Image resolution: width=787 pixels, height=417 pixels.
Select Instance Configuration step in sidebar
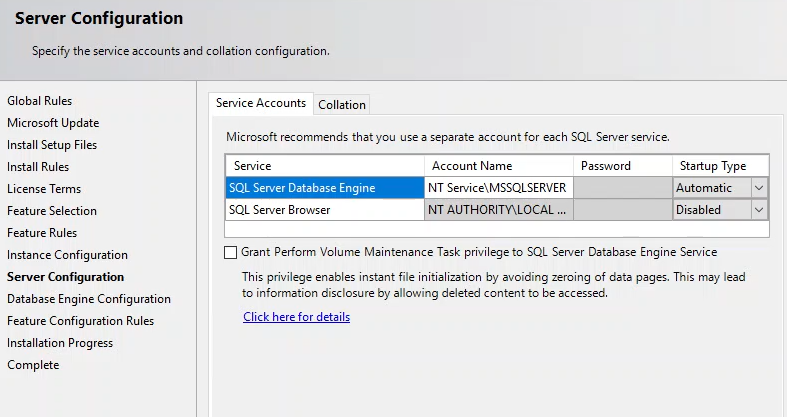pyautogui.click(x=67, y=255)
